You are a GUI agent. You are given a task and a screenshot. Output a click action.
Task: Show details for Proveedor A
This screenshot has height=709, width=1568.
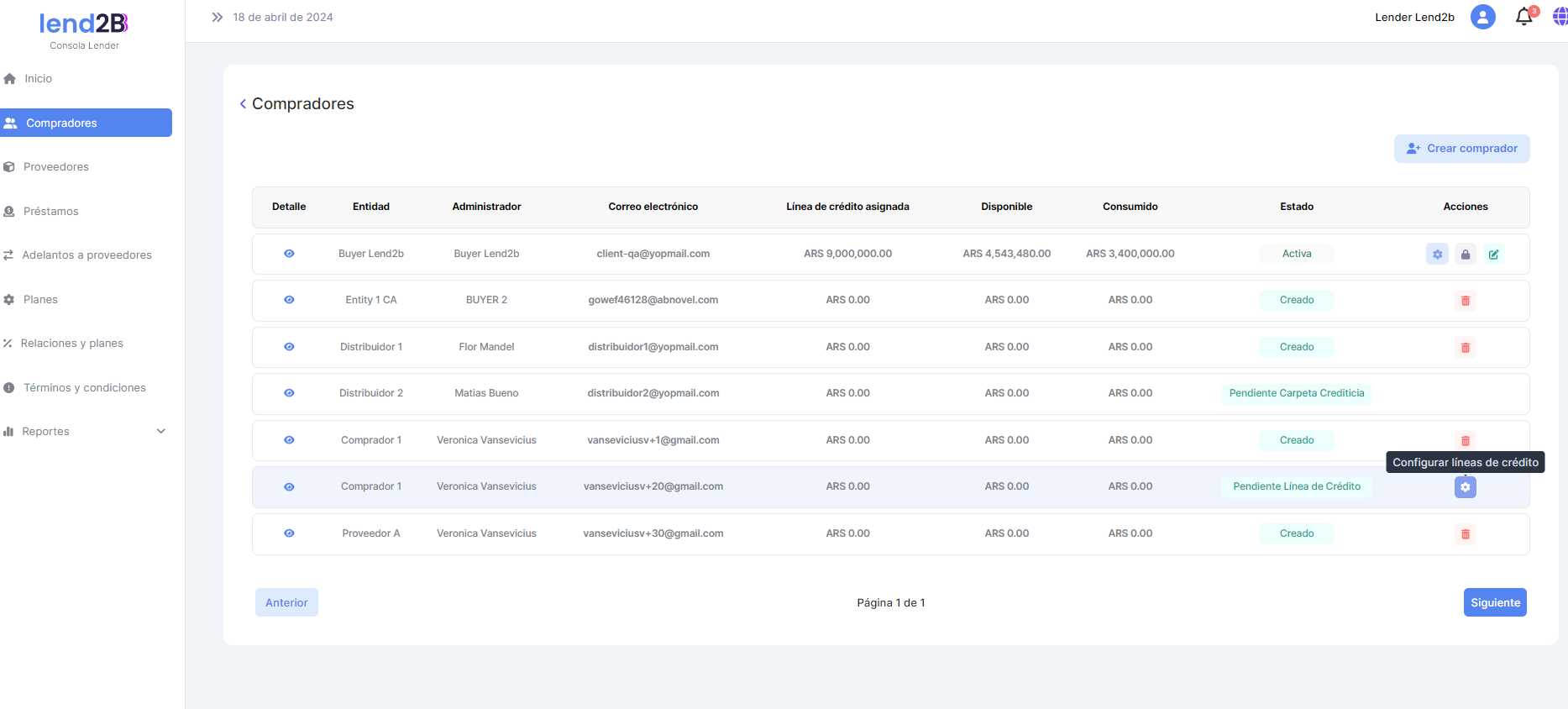[289, 533]
